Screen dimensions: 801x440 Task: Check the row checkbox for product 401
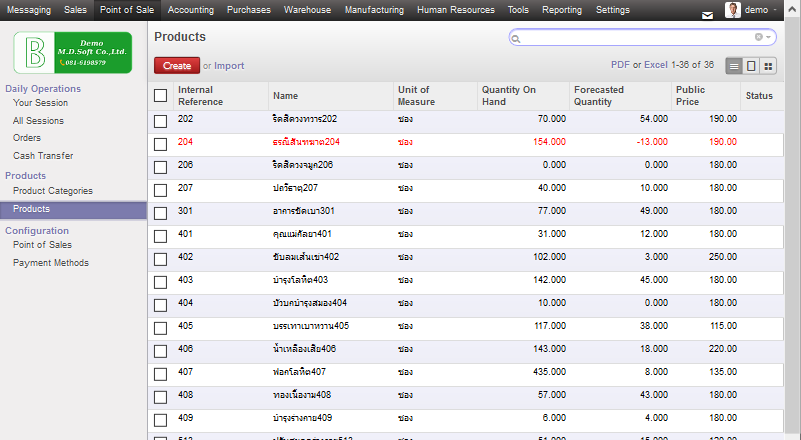tap(160, 236)
